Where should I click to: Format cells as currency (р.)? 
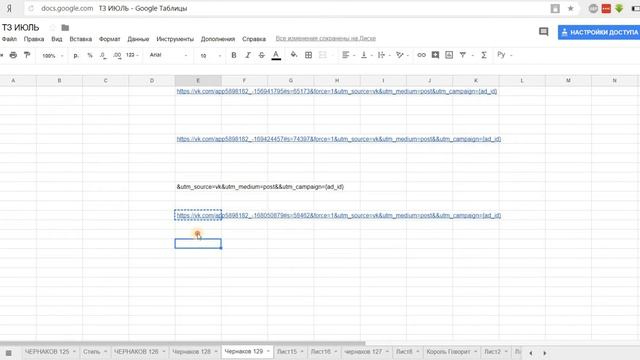click(76, 55)
